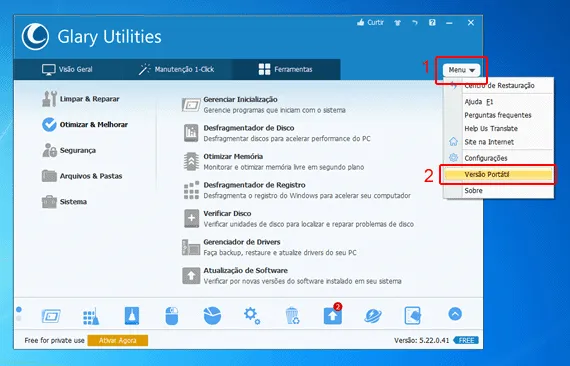Screen dimensions: 570x366
Task: Open the help question-mark icon in title bar
Action: [432, 23]
